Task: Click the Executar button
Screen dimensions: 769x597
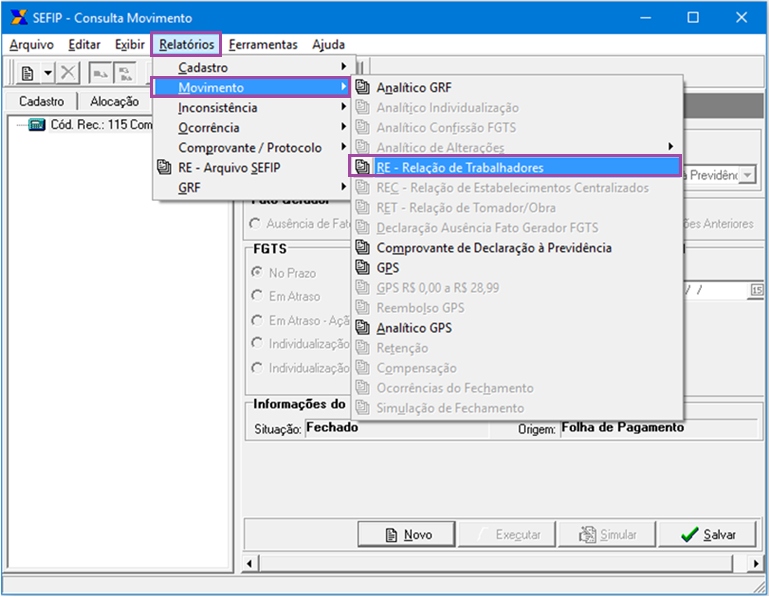Action: [507, 534]
